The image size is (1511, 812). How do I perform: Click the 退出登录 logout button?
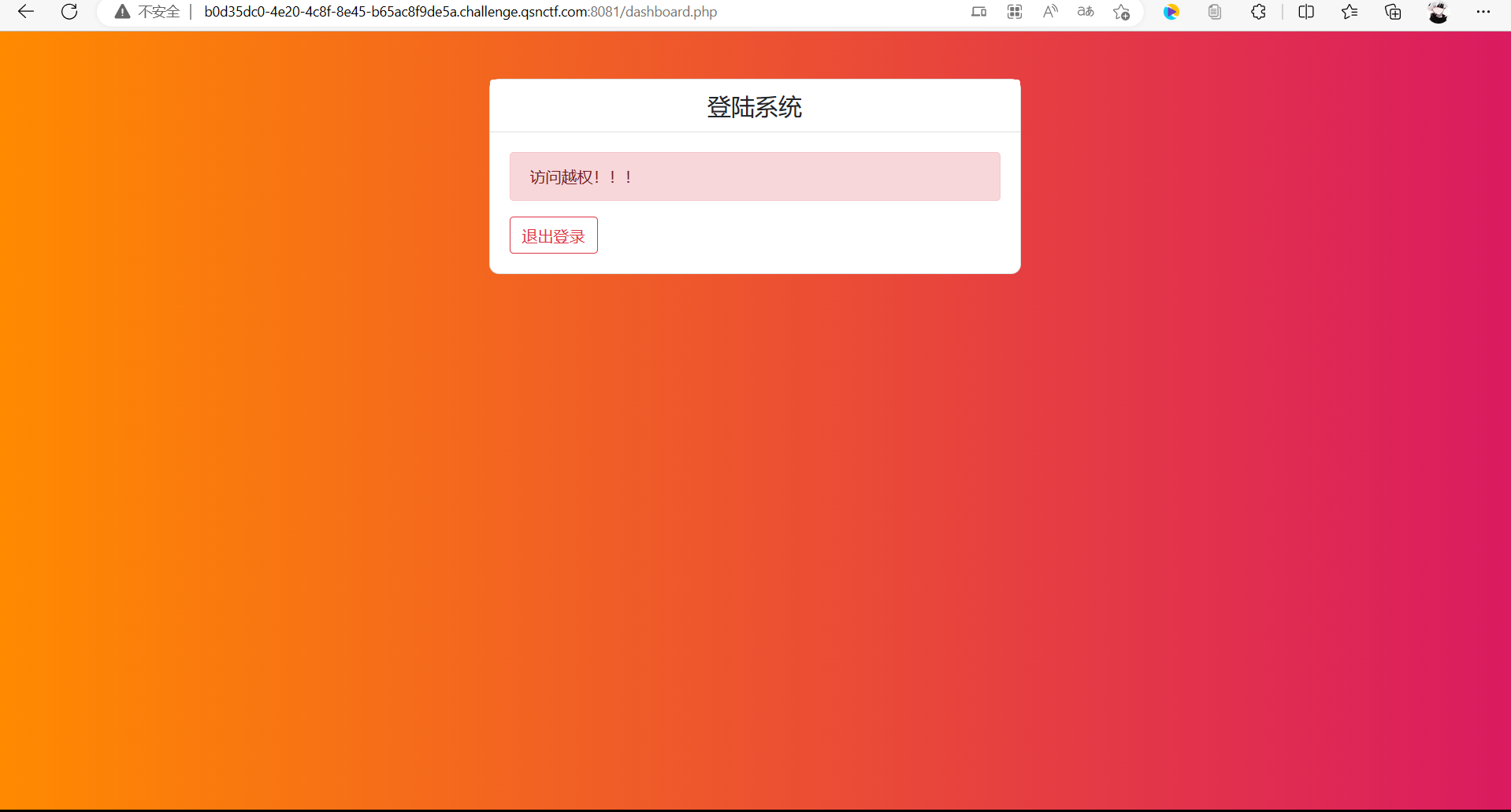point(553,235)
